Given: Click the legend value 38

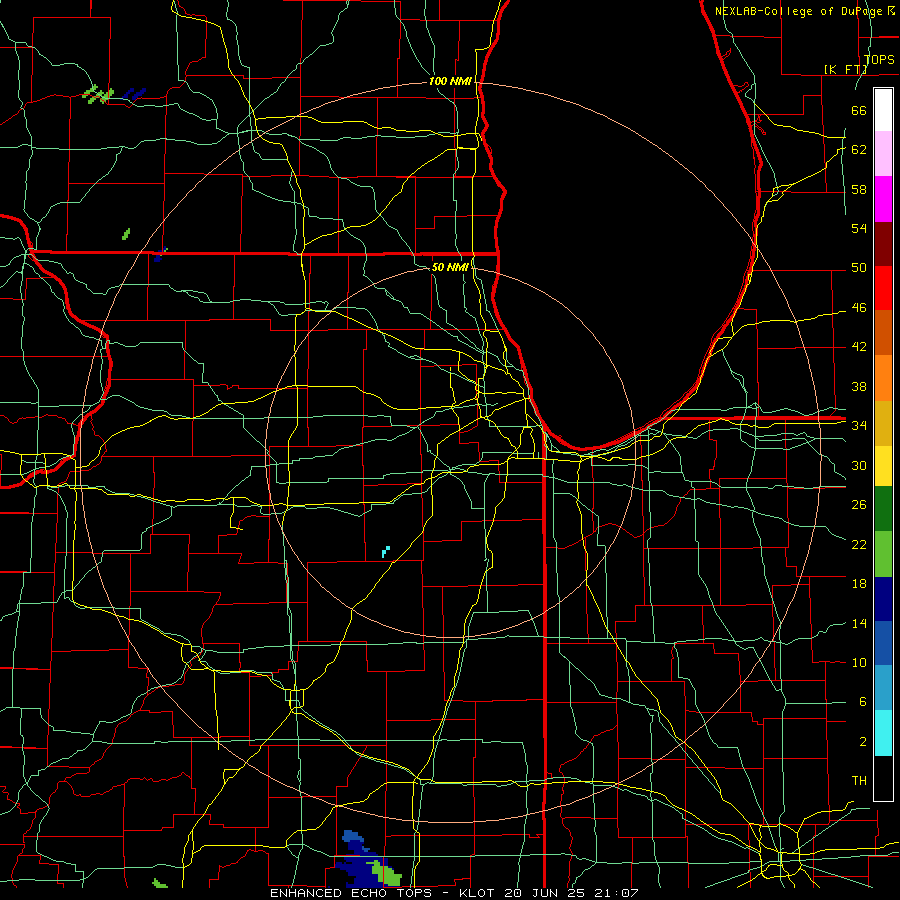Looking at the screenshot, I should 859,387.
